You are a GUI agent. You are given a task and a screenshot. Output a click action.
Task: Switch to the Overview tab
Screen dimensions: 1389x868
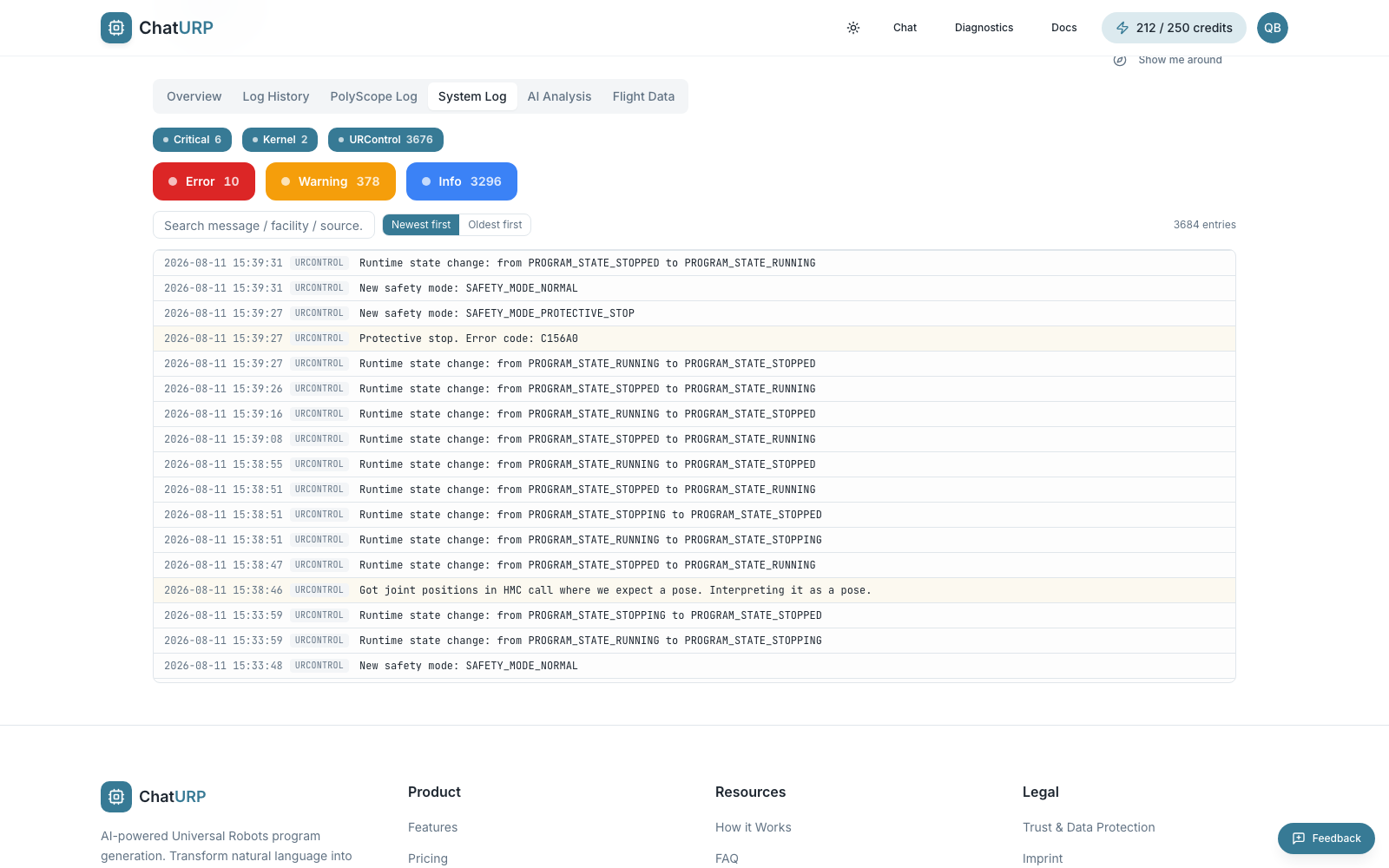click(194, 96)
